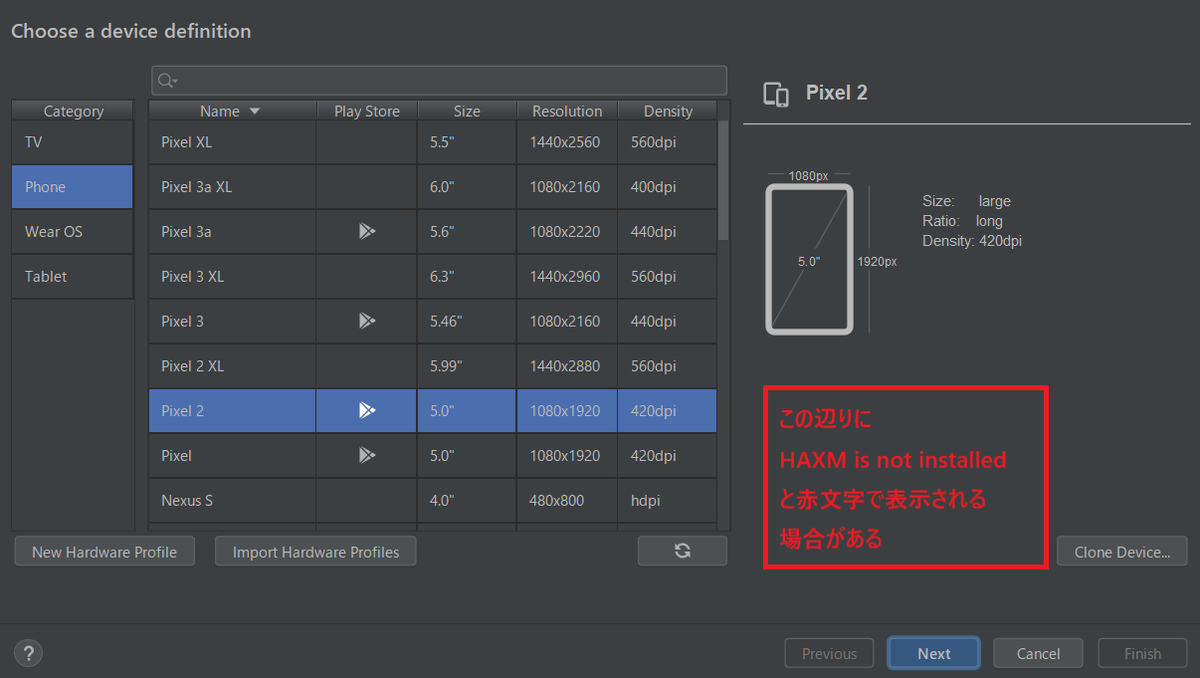Select the Tablet category

72,276
